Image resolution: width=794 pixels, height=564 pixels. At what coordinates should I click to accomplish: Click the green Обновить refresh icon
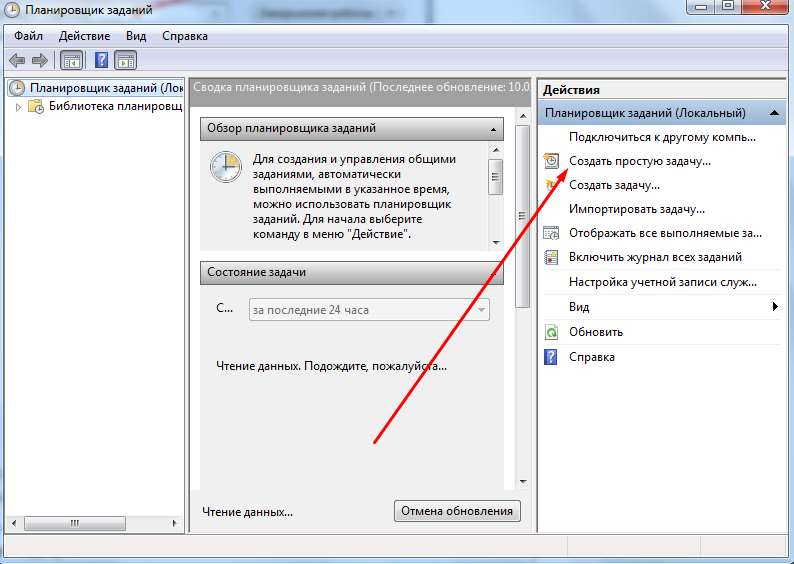551,332
